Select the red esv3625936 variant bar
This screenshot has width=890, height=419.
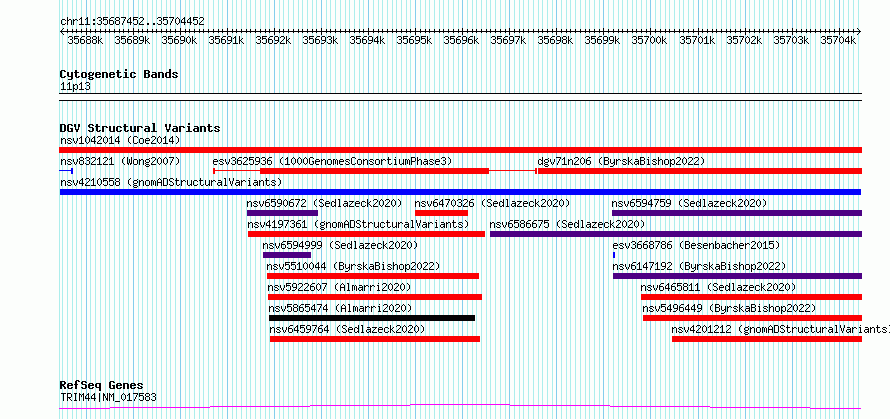pyautogui.click(x=374, y=171)
